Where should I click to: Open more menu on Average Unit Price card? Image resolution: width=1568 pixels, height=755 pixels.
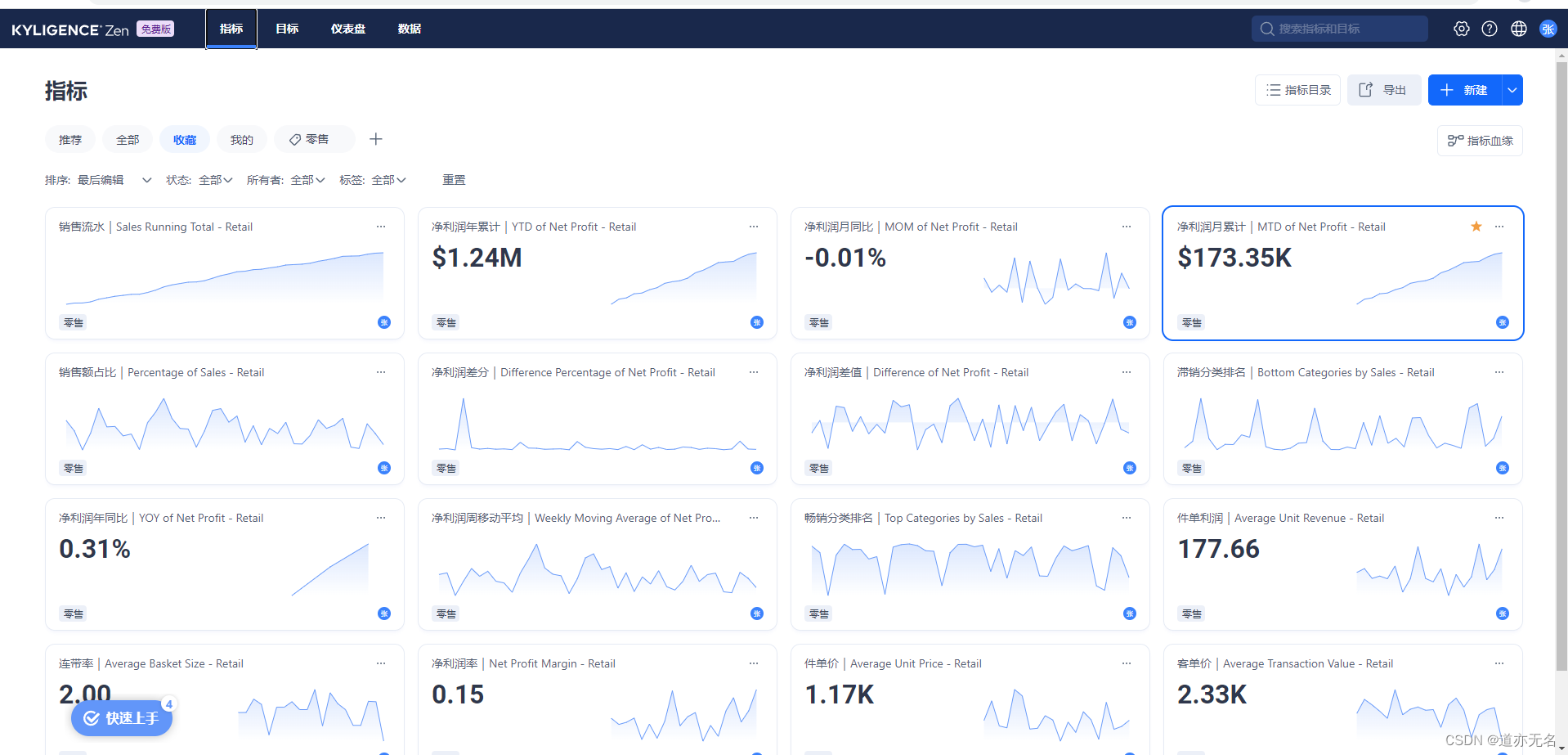pyautogui.click(x=1127, y=663)
